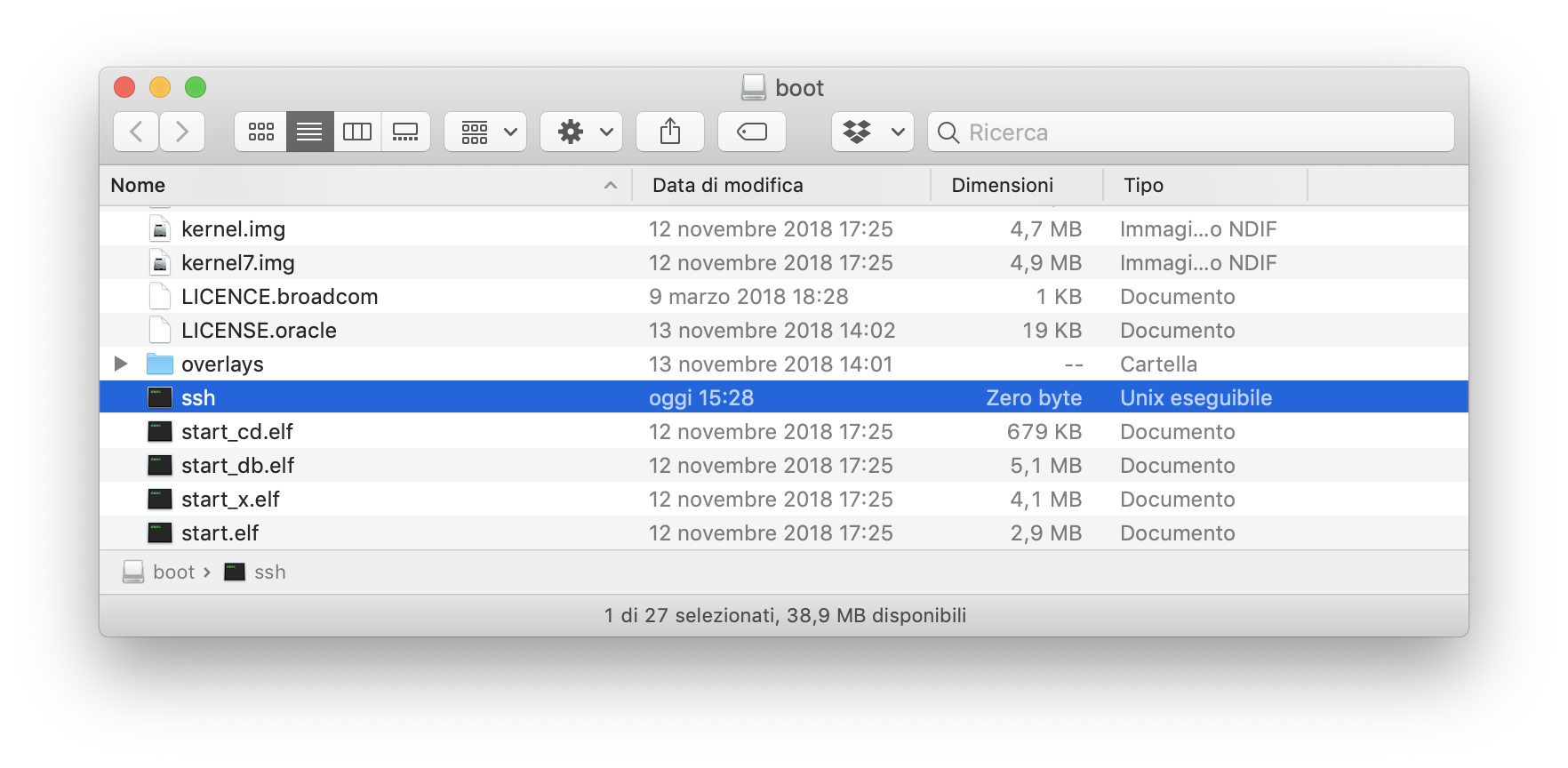Open the group-by arrangement dropdown
The width and height of the screenshot is (1568, 768).
coord(485,132)
